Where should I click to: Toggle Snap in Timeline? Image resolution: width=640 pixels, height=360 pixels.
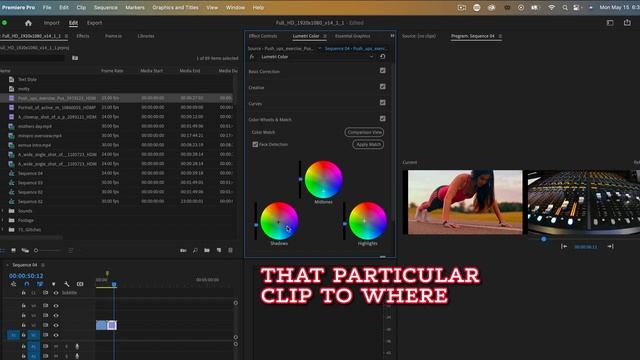27,284
